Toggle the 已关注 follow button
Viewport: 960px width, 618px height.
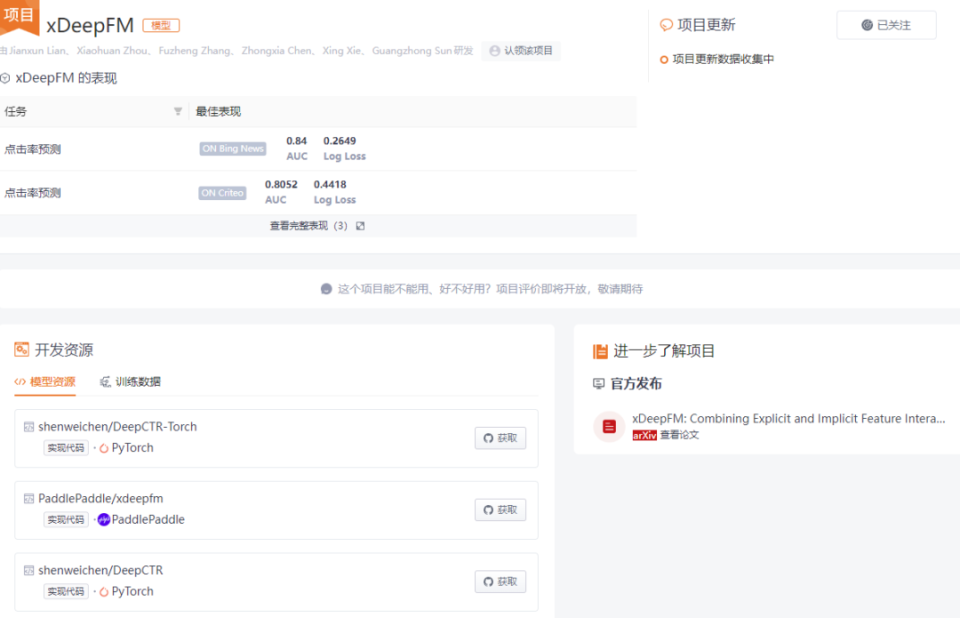coord(886,25)
